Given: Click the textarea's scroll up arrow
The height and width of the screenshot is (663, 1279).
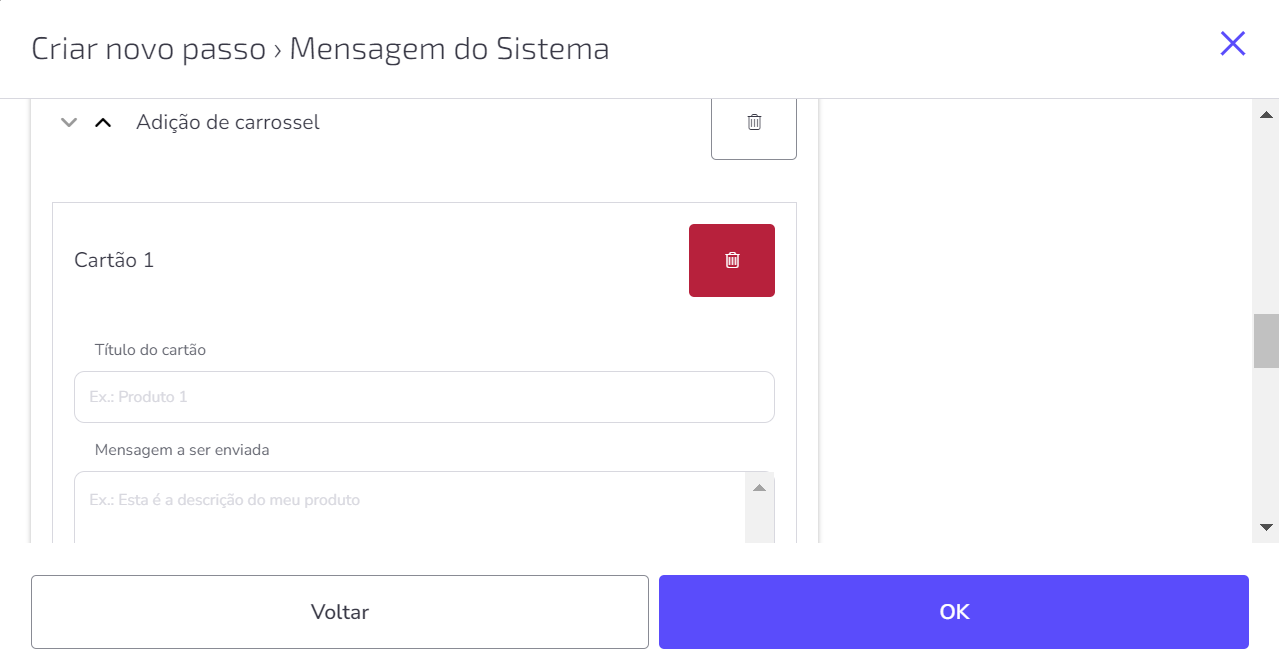Looking at the screenshot, I should (x=759, y=487).
